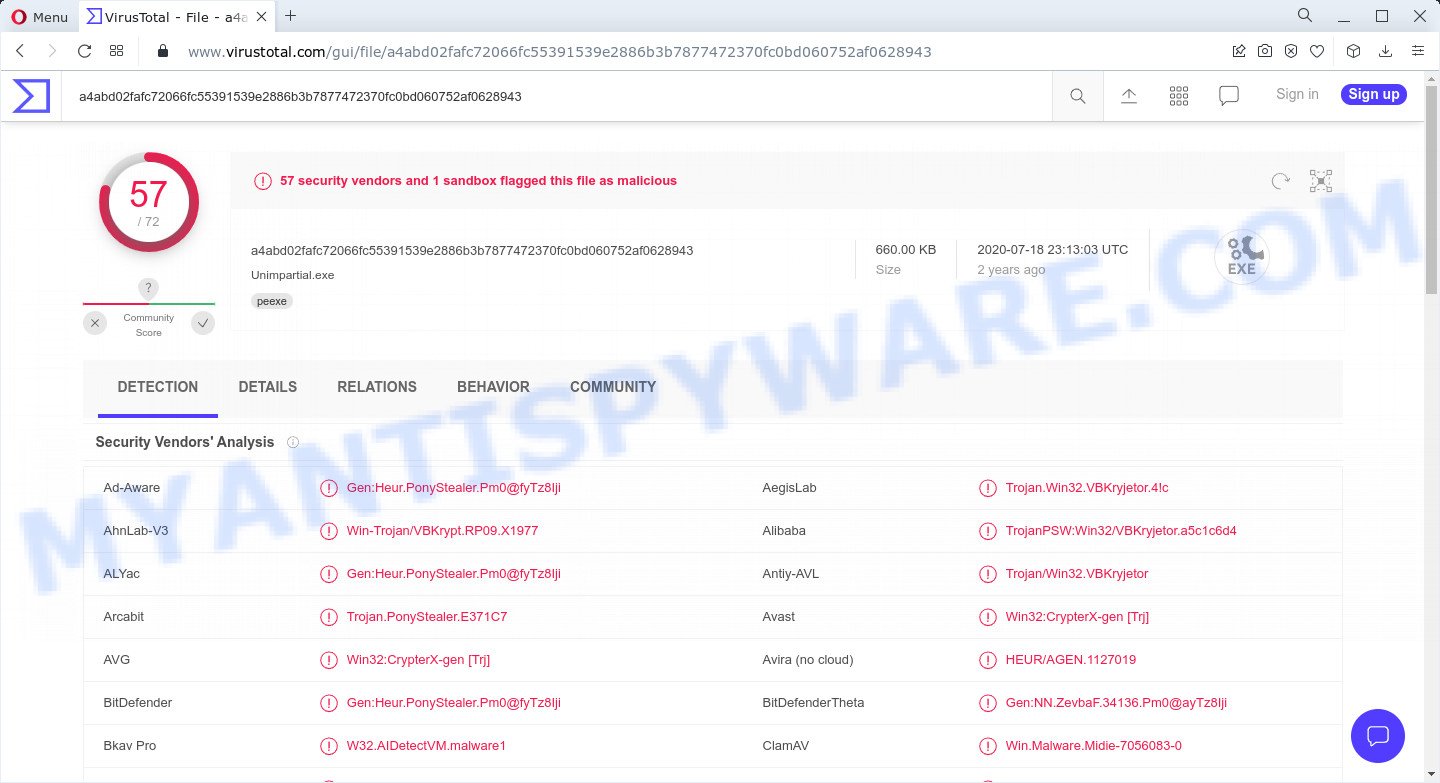Click the ALYac Gen:Heur.PonyStealer detection result

(x=453, y=574)
